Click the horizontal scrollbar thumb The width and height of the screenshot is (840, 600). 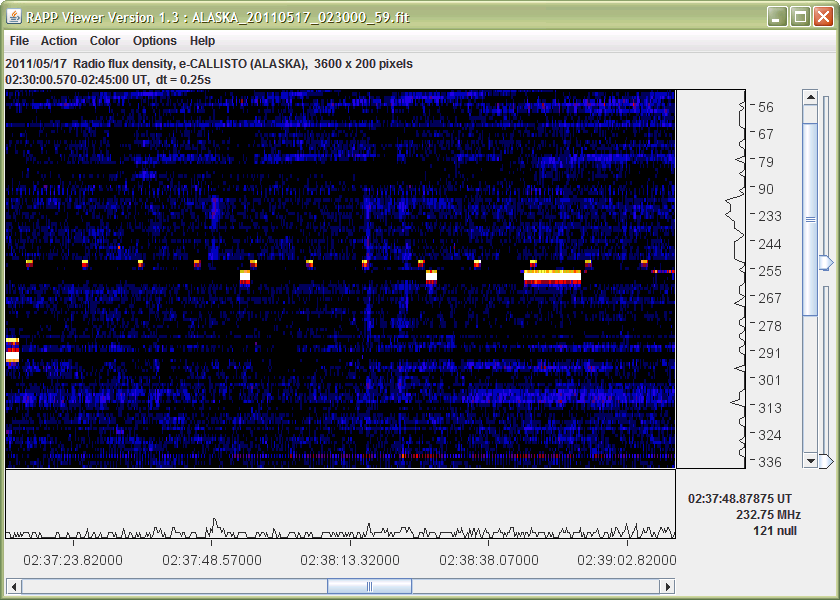369,587
